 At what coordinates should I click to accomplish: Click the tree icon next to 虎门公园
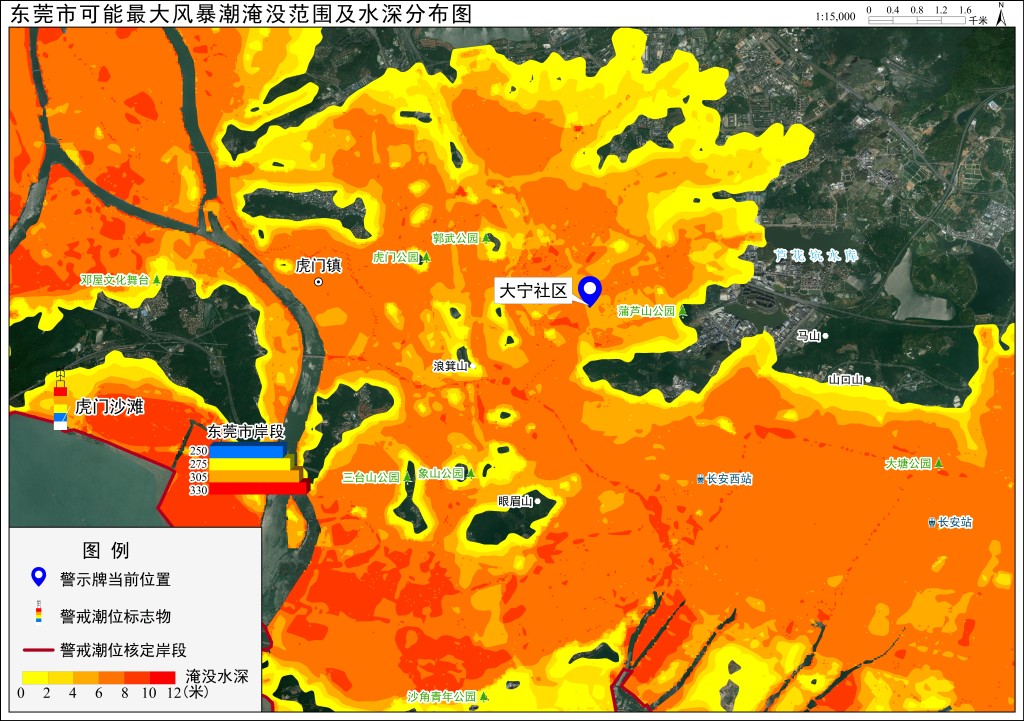pyautogui.click(x=426, y=257)
